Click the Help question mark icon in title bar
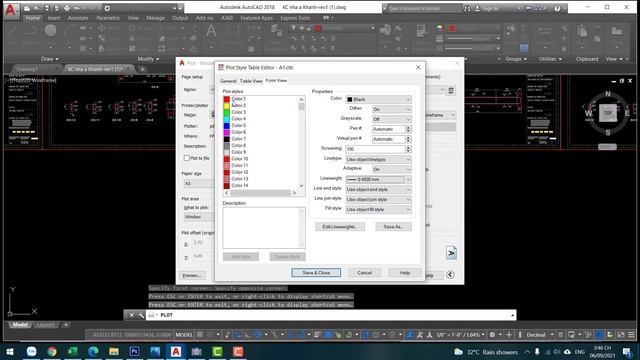Screen dimensions: 640x360 click(557, 8)
